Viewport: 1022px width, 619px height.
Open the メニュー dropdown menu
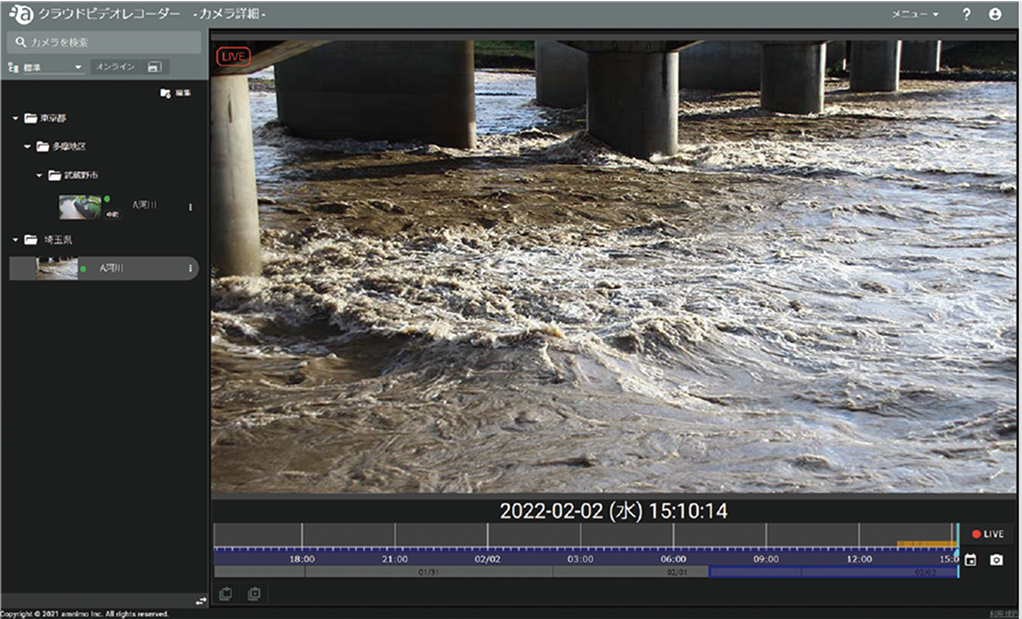[914, 14]
